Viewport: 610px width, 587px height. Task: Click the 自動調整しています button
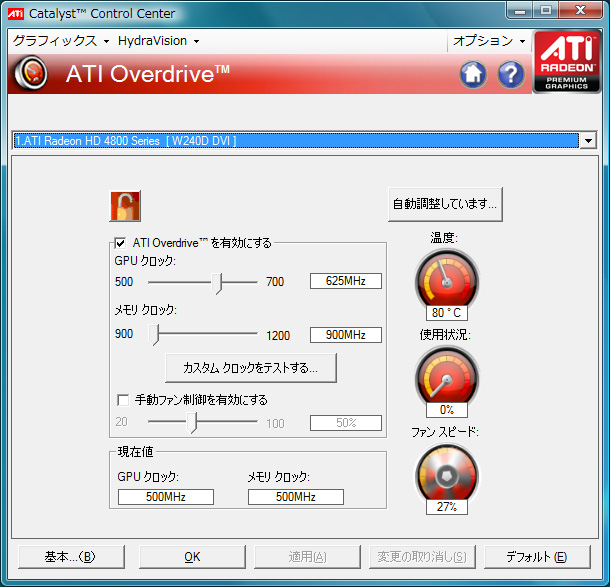click(445, 204)
